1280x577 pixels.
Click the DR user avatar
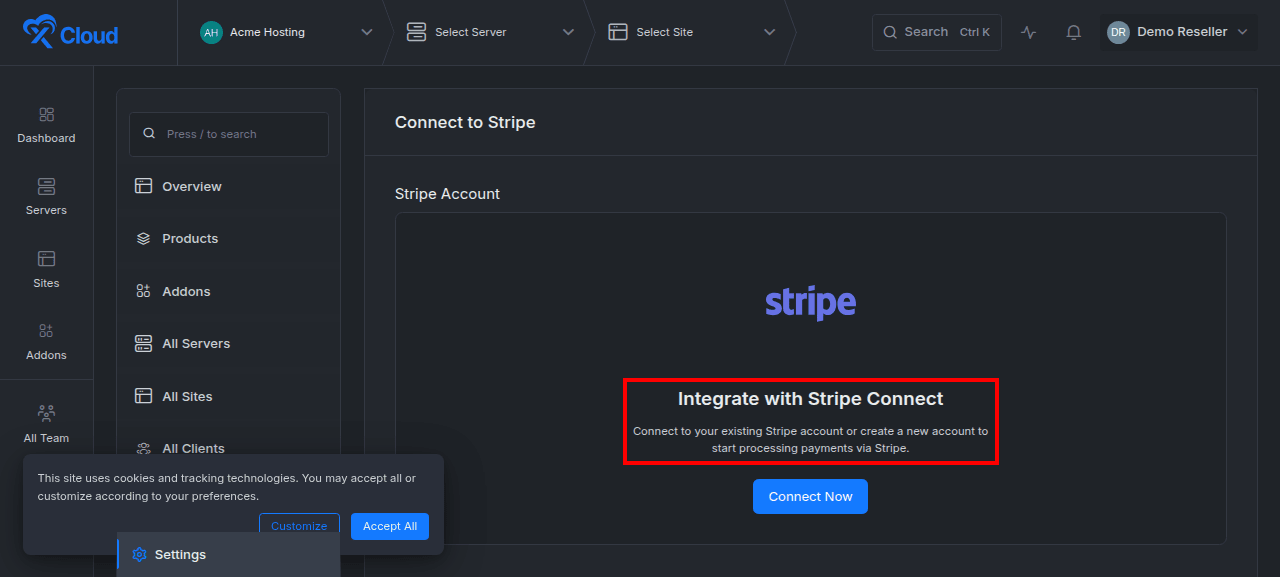[x=1118, y=32]
